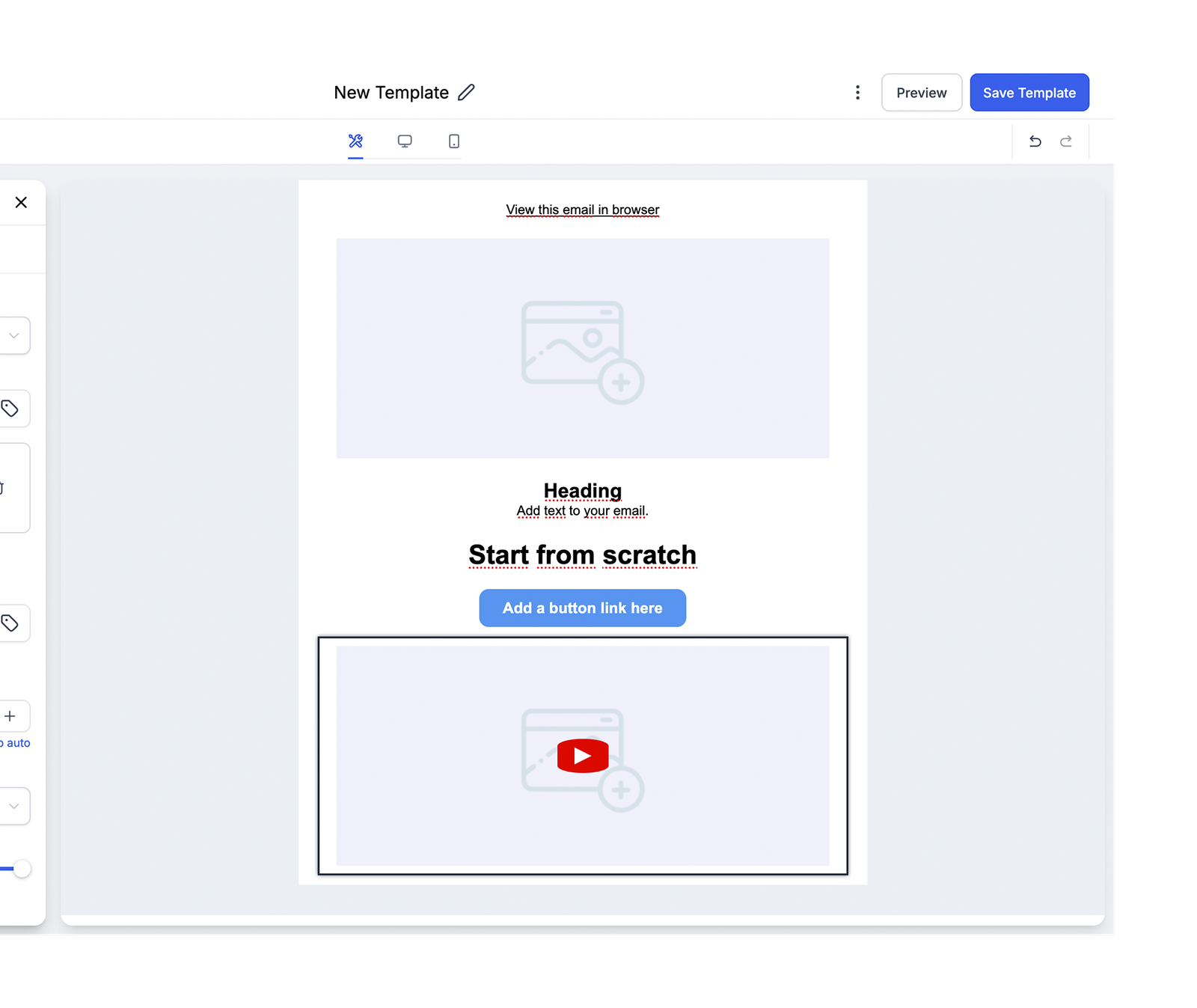The height and width of the screenshot is (1008, 1197).
Task: Select the 'Add a button link here' button
Action: coord(582,608)
